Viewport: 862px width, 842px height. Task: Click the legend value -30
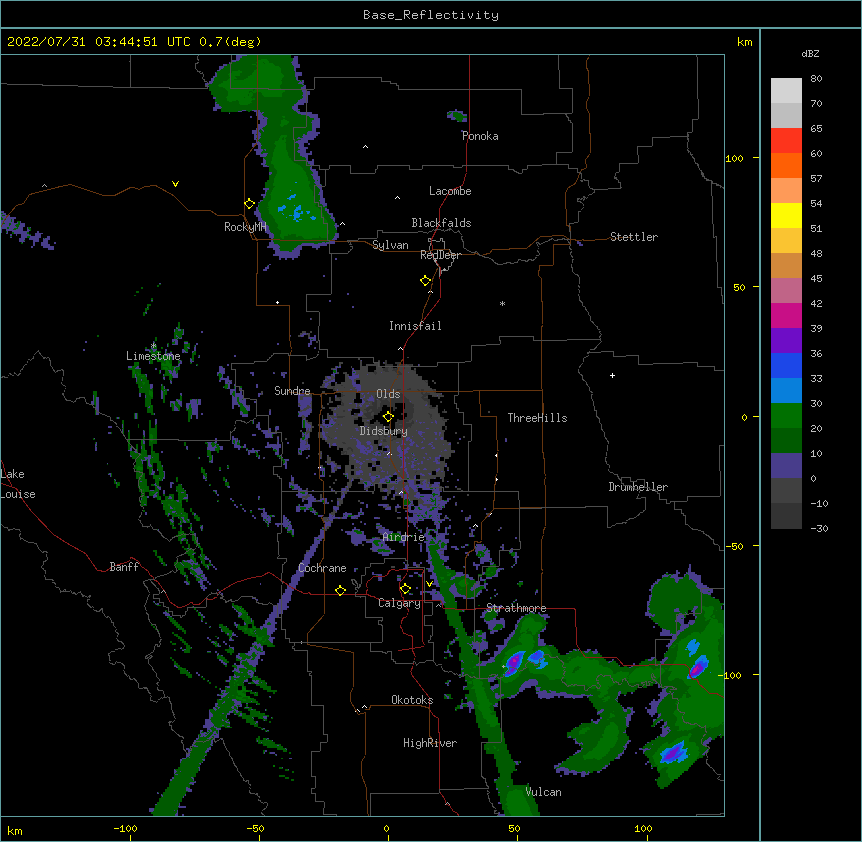[819, 528]
